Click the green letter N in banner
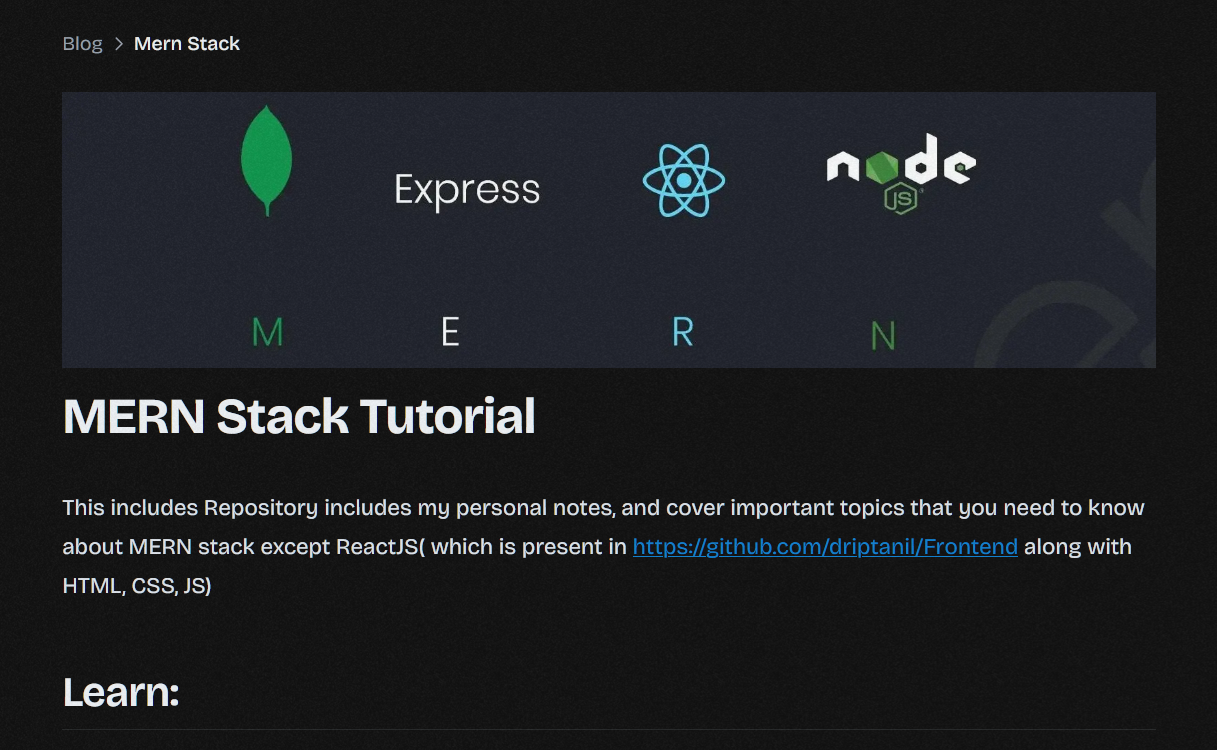The image size is (1217, 750). pyautogui.click(x=883, y=336)
